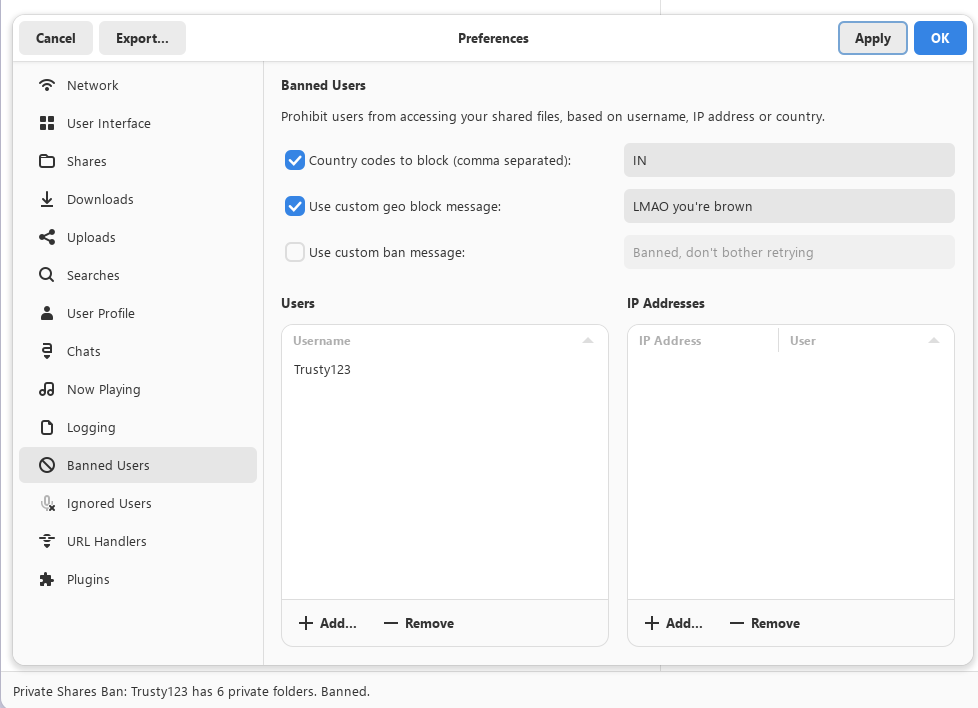This screenshot has width=978, height=708.
Task: Switch to Chats preferences
Action: (x=138, y=351)
